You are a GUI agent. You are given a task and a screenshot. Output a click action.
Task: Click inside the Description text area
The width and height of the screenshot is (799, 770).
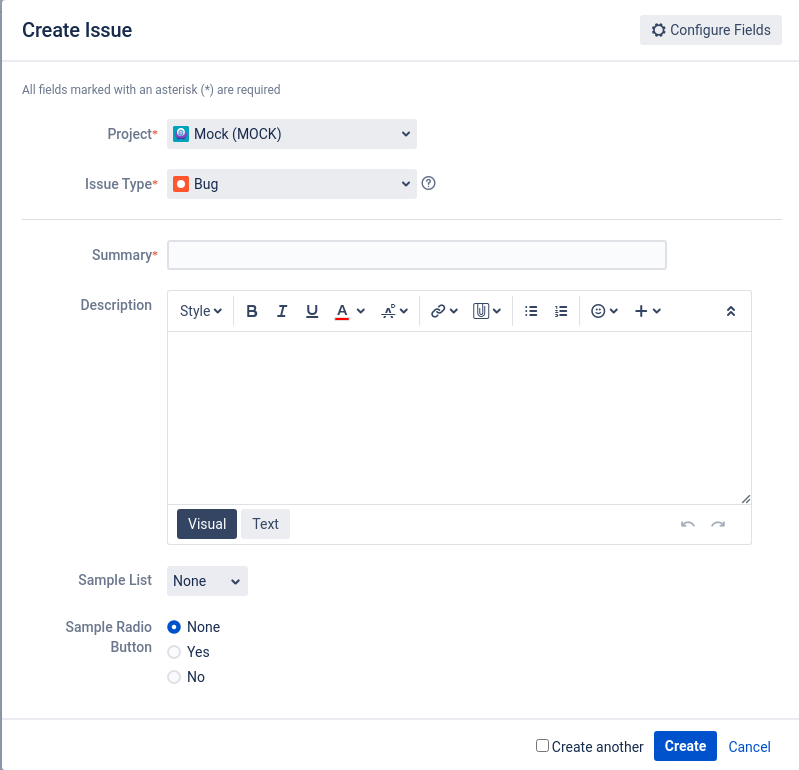click(459, 418)
